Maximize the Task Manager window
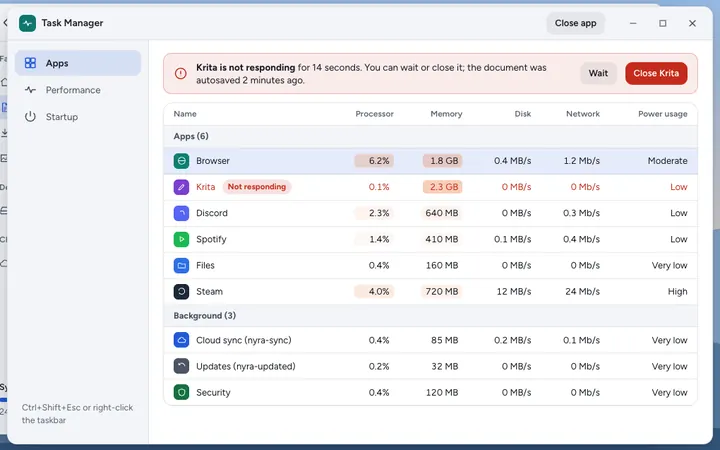This screenshot has width=720, height=450. 663,23
